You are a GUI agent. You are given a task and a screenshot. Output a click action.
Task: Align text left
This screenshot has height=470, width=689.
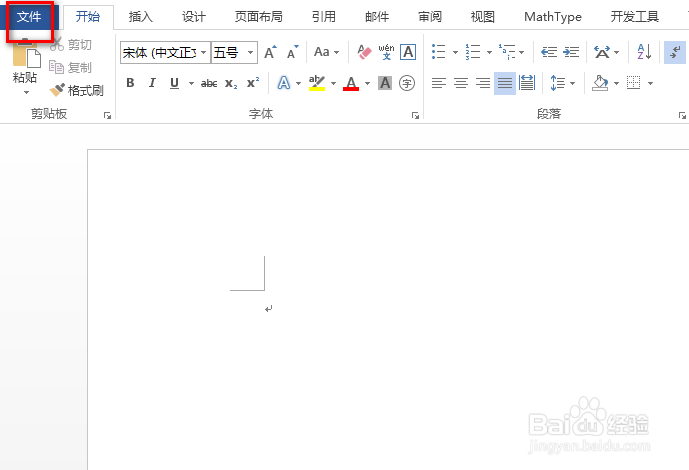(x=439, y=83)
